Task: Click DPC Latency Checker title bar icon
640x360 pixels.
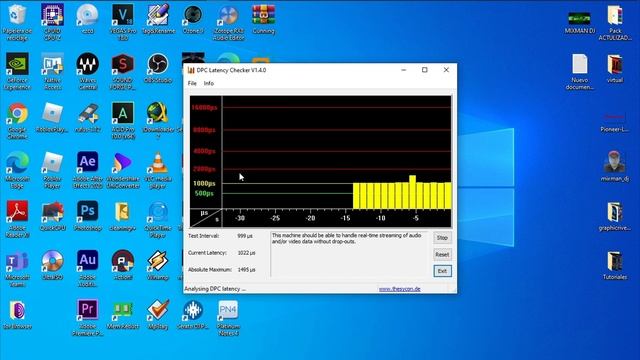Action: click(191, 70)
